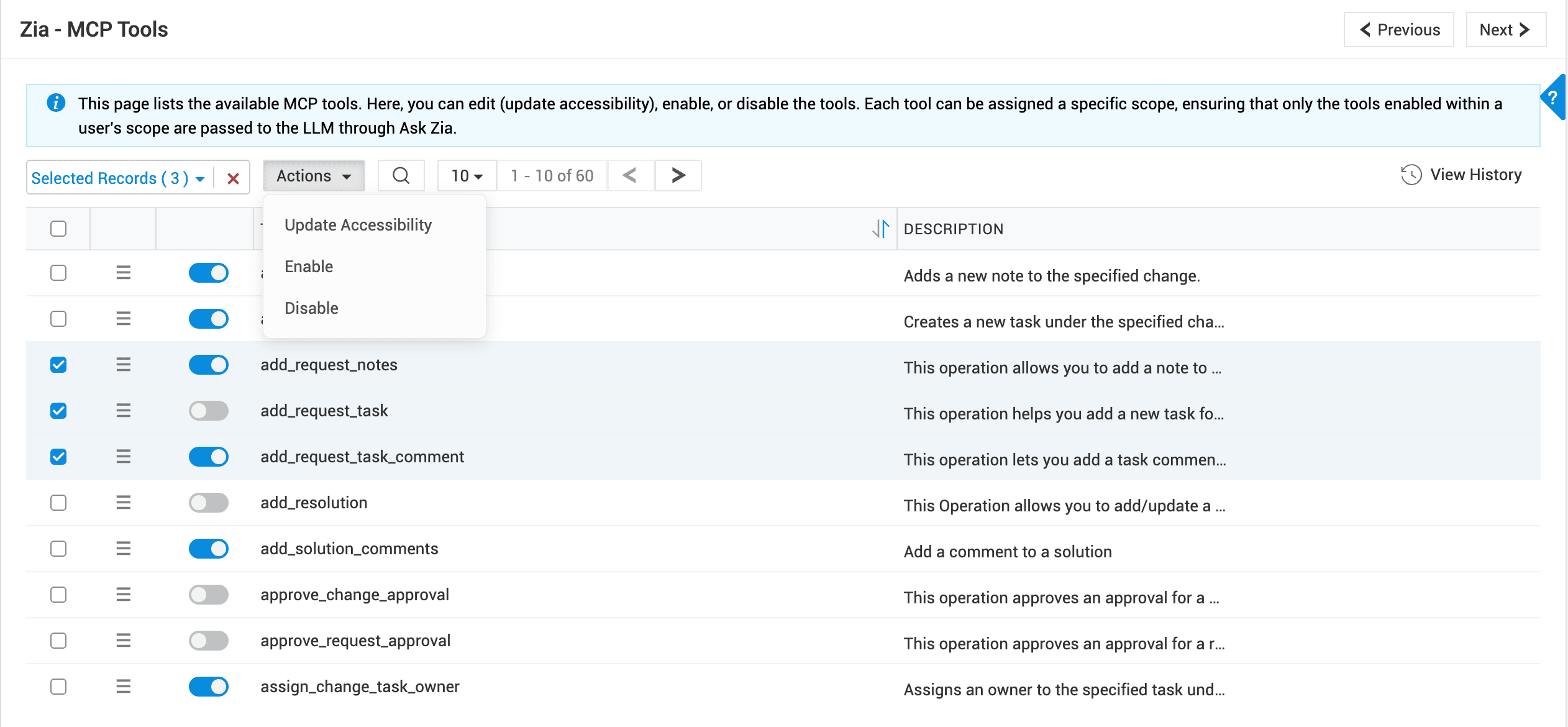Check the assign_change_task_owner checkbox
The height and width of the screenshot is (727, 1568).
[58, 687]
